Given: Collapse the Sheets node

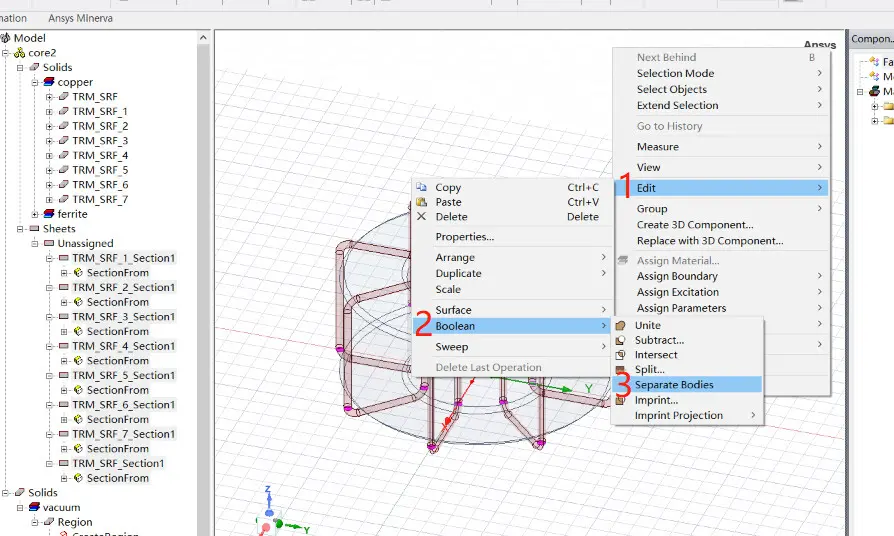Looking at the screenshot, I should tap(20, 229).
